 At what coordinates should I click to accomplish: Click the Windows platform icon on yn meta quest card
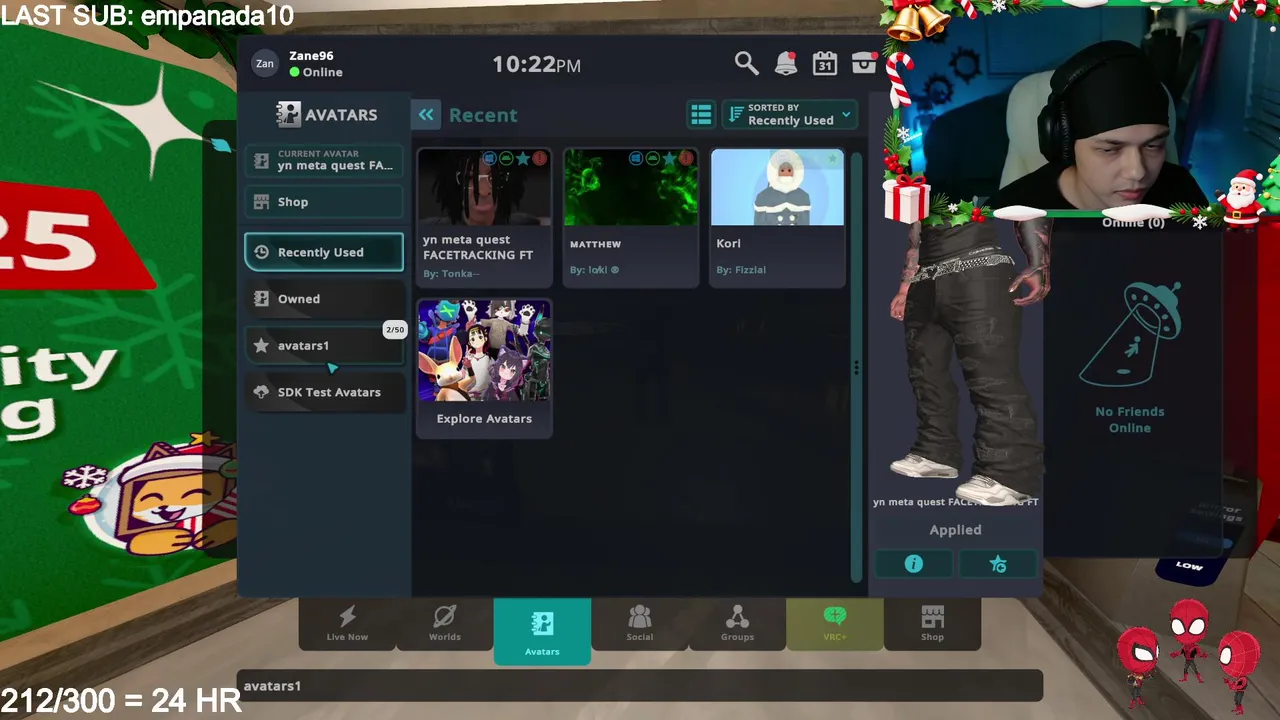[x=489, y=159]
